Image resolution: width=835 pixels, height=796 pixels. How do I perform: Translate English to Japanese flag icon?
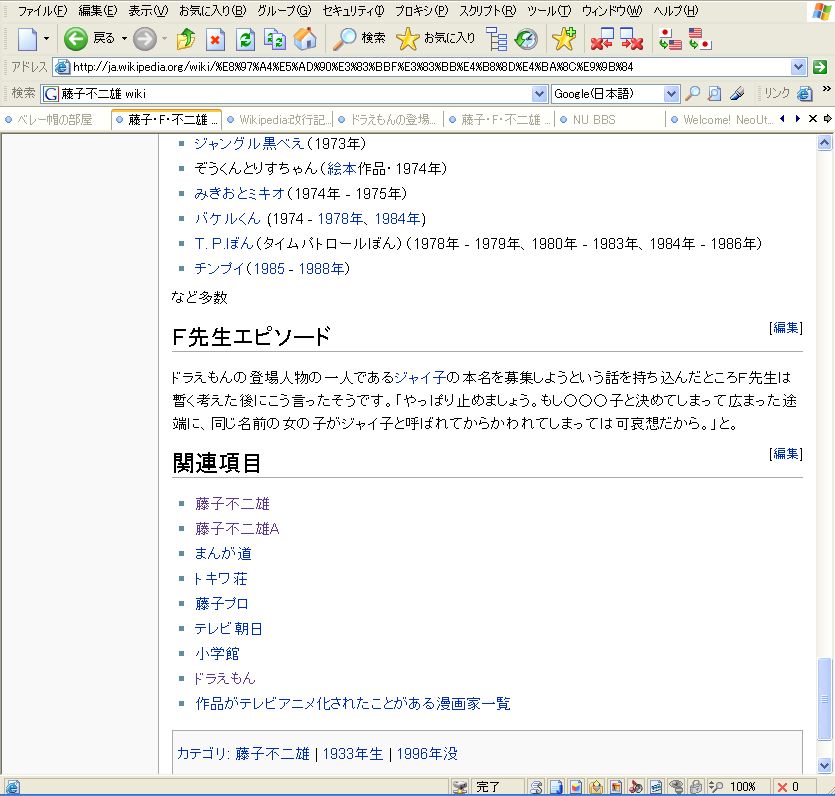700,39
